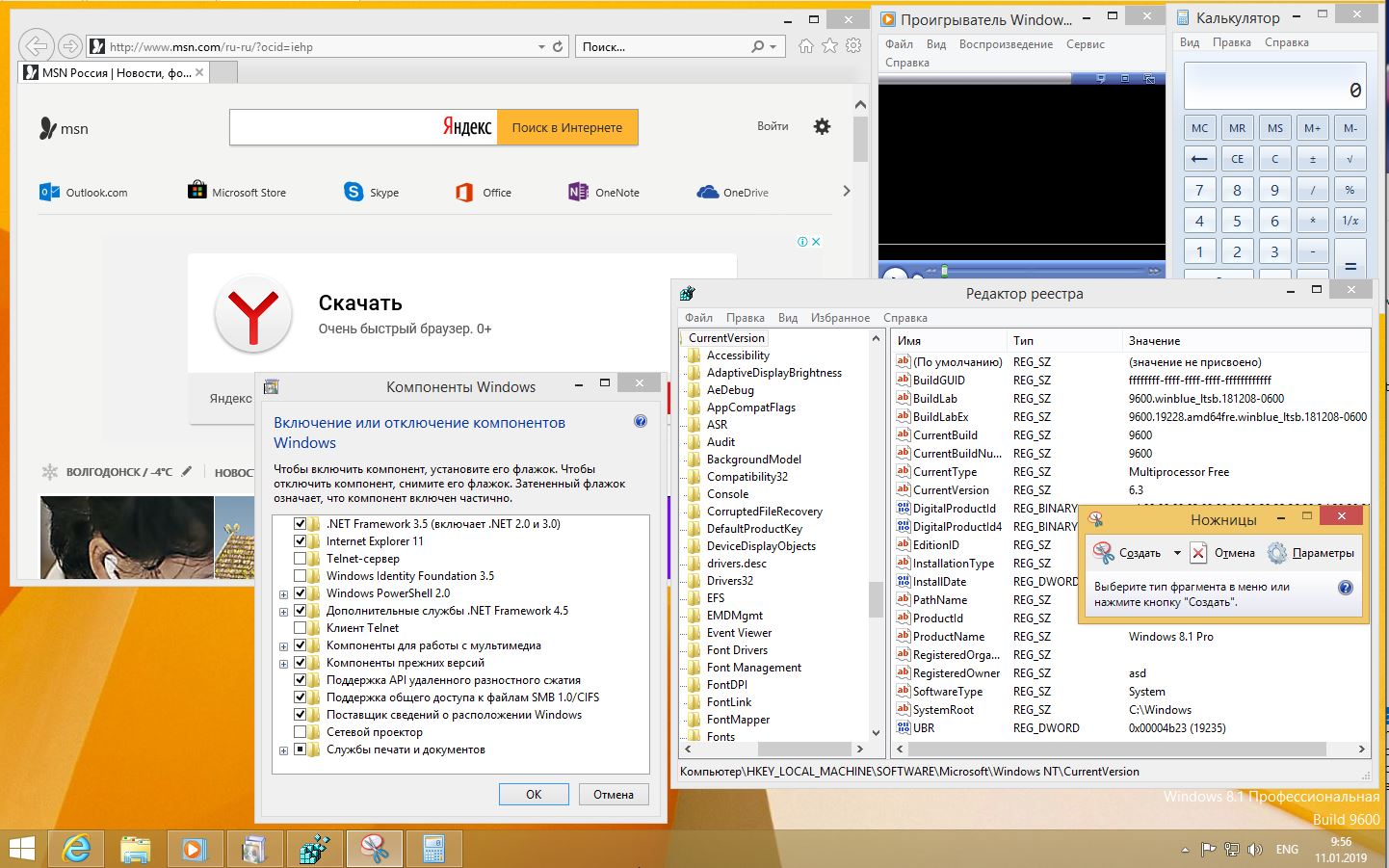Screen dimensions: 1389x868
Task: Open the IE tools gear icon
Action: click(x=853, y=45)
